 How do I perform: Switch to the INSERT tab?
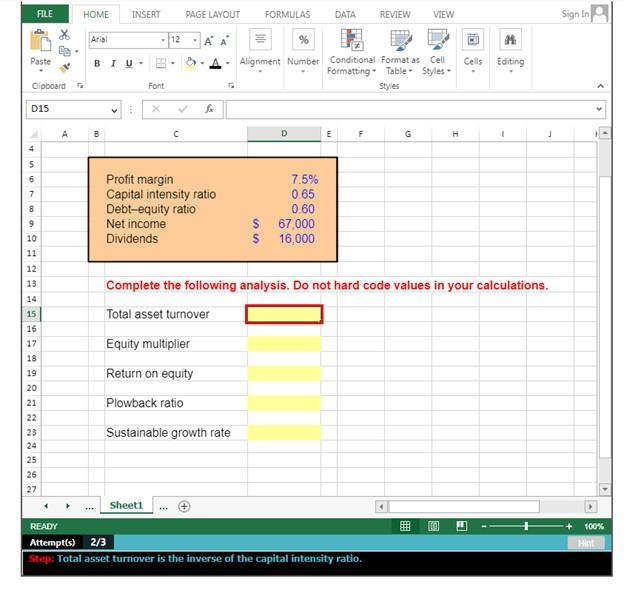pyautogui.click(x=146, y=15)
